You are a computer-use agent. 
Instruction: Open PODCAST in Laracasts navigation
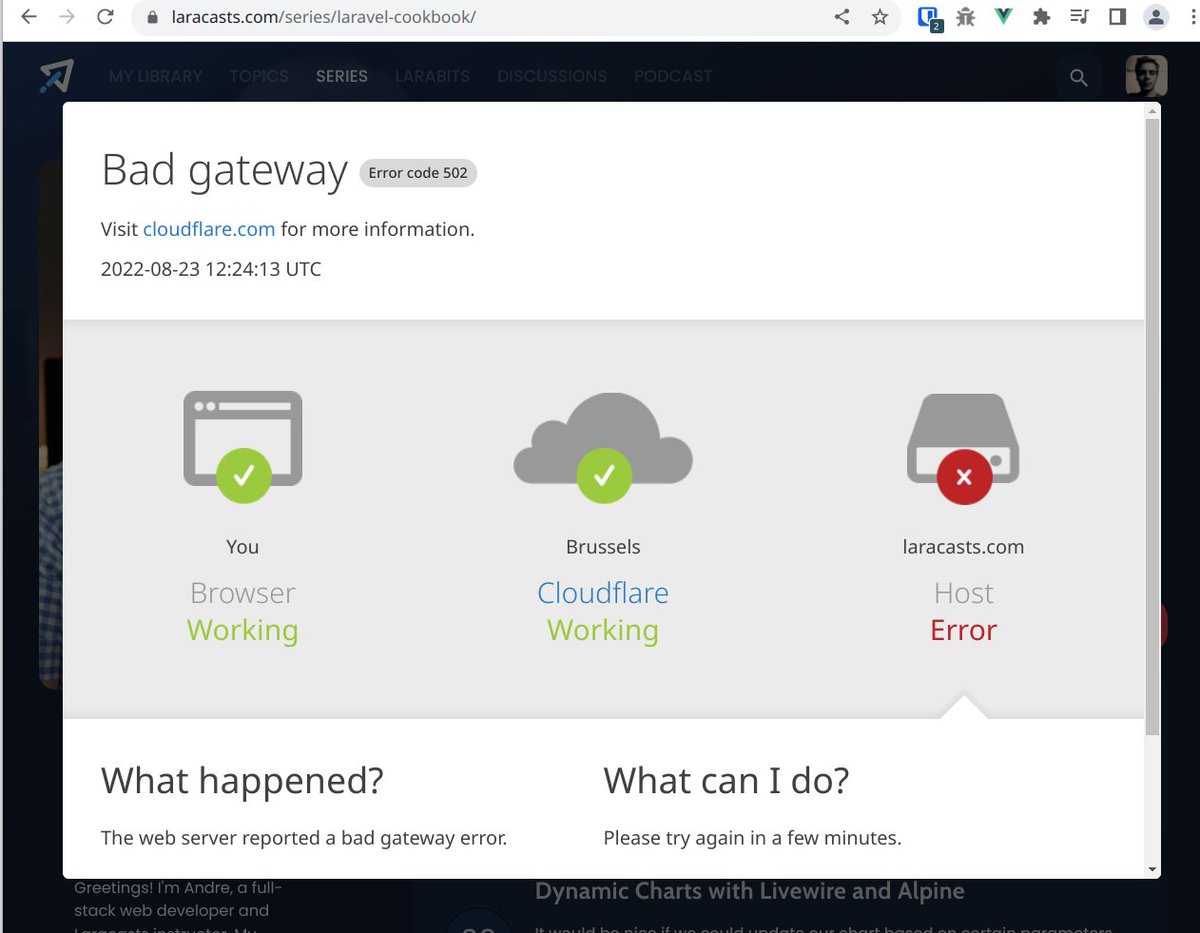[x=673, y=76]
